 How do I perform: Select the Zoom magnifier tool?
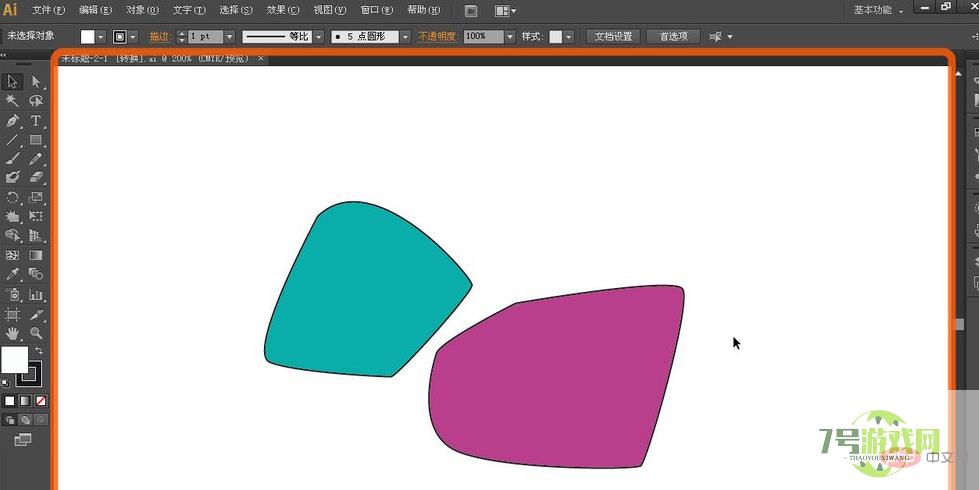click(x=36, y=333)
